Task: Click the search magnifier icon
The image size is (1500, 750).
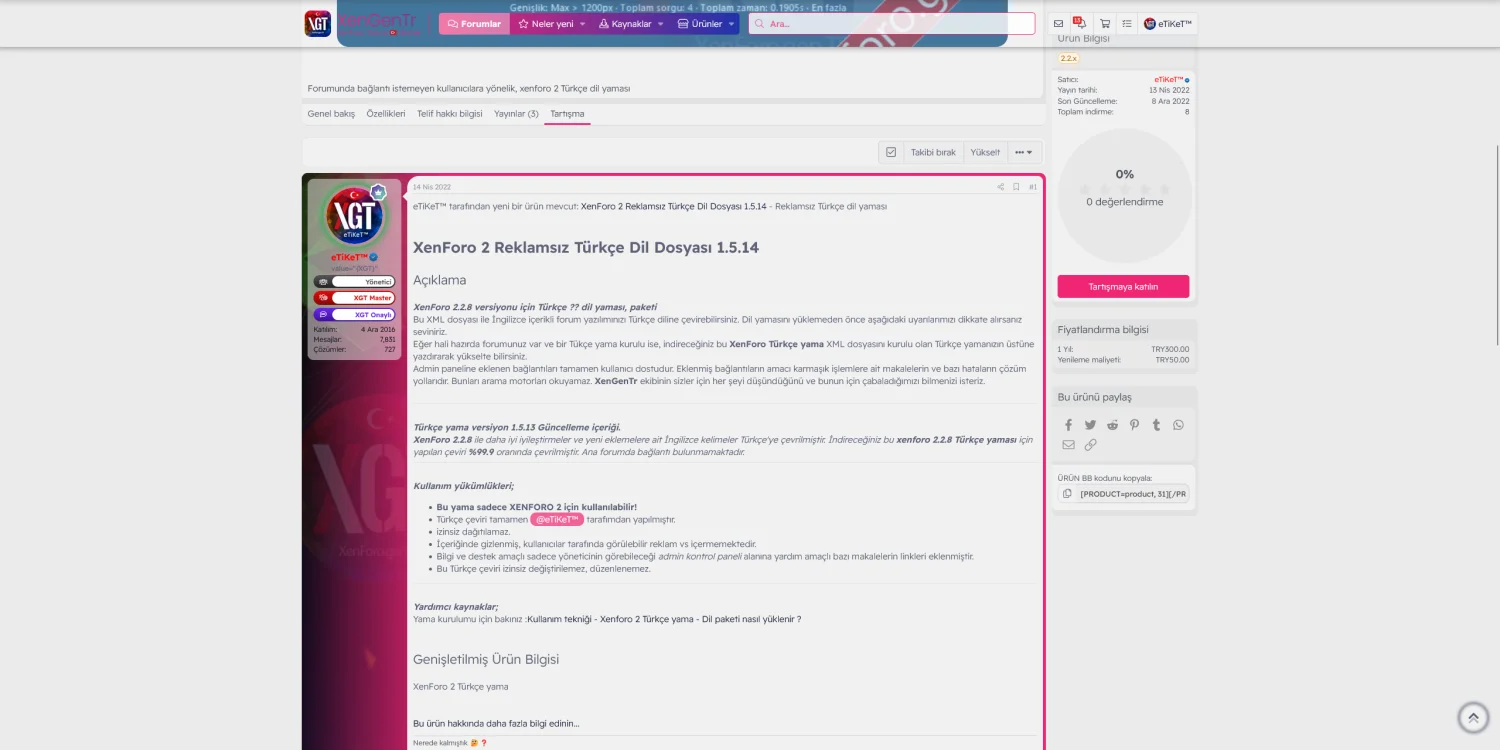Action: click(760, 24)
